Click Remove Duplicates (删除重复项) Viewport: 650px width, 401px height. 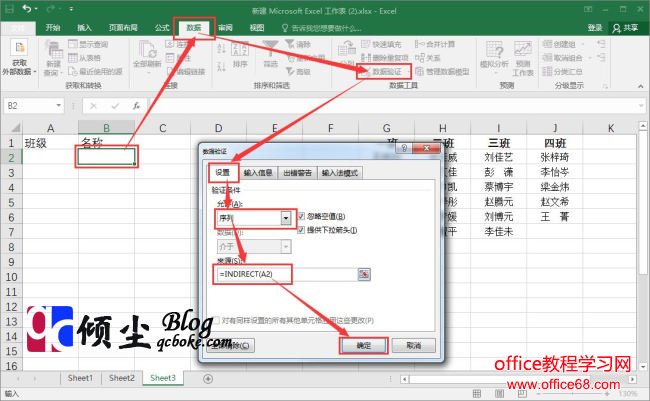pos(385,58)
